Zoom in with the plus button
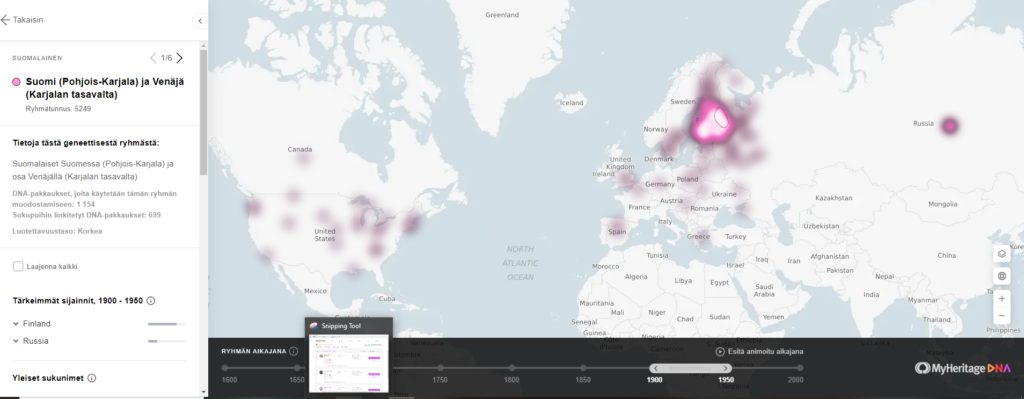Screen dimensions: 1024x399 pos(1002,298)
